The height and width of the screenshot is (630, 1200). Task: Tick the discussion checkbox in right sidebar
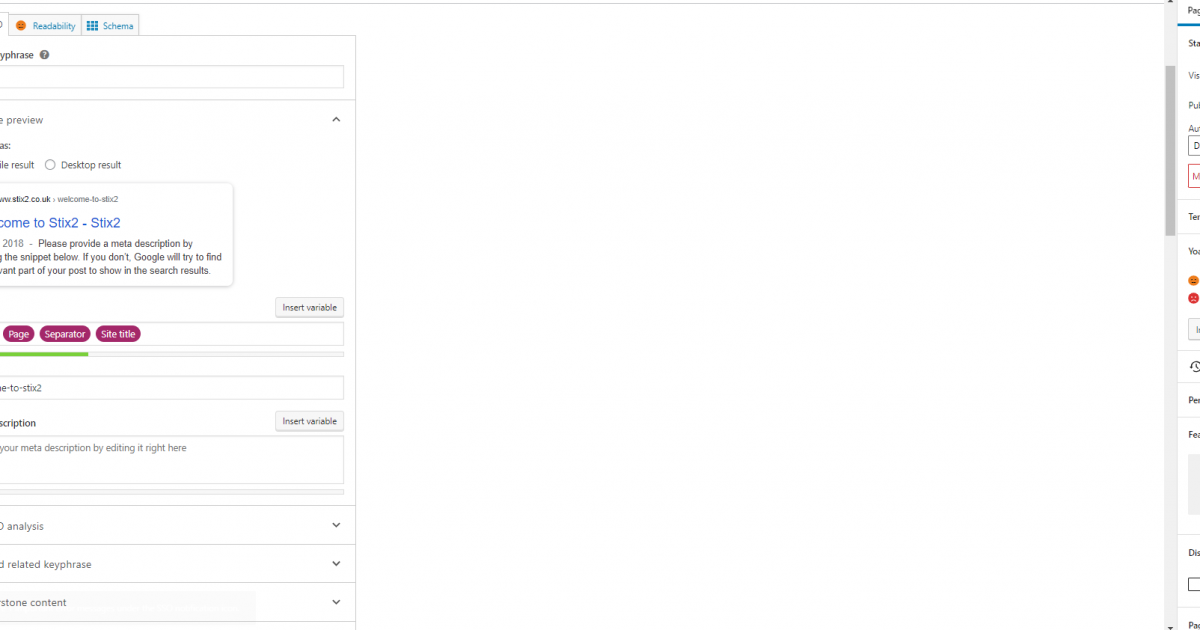tap(1194, 584)
